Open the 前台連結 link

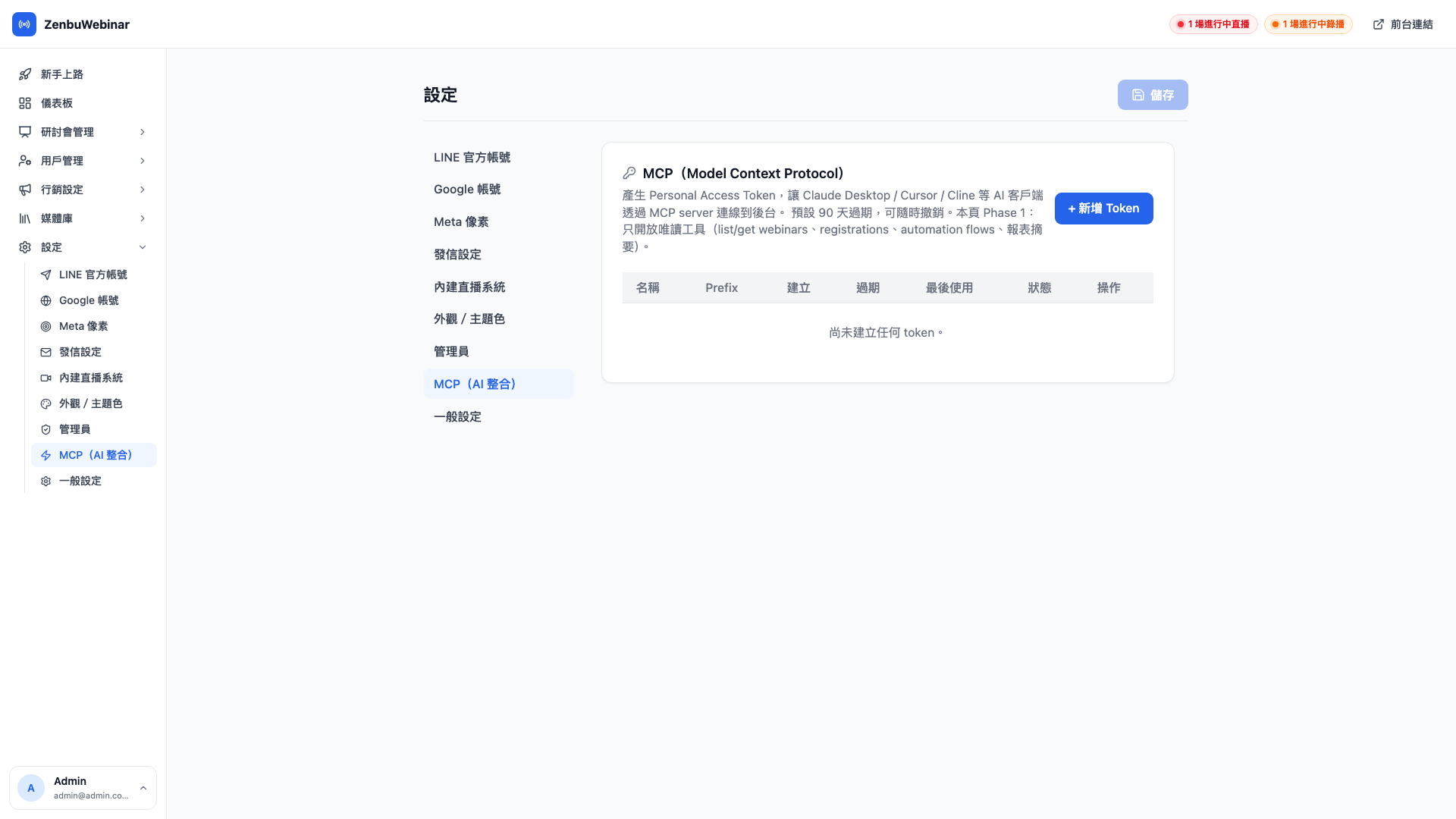[x=1403, y=24]
